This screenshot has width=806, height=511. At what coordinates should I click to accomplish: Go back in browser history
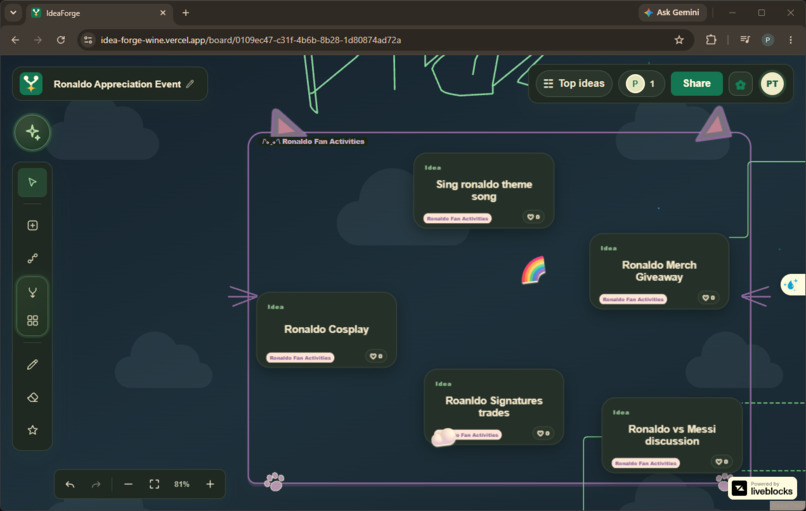(x=15, y=40)
